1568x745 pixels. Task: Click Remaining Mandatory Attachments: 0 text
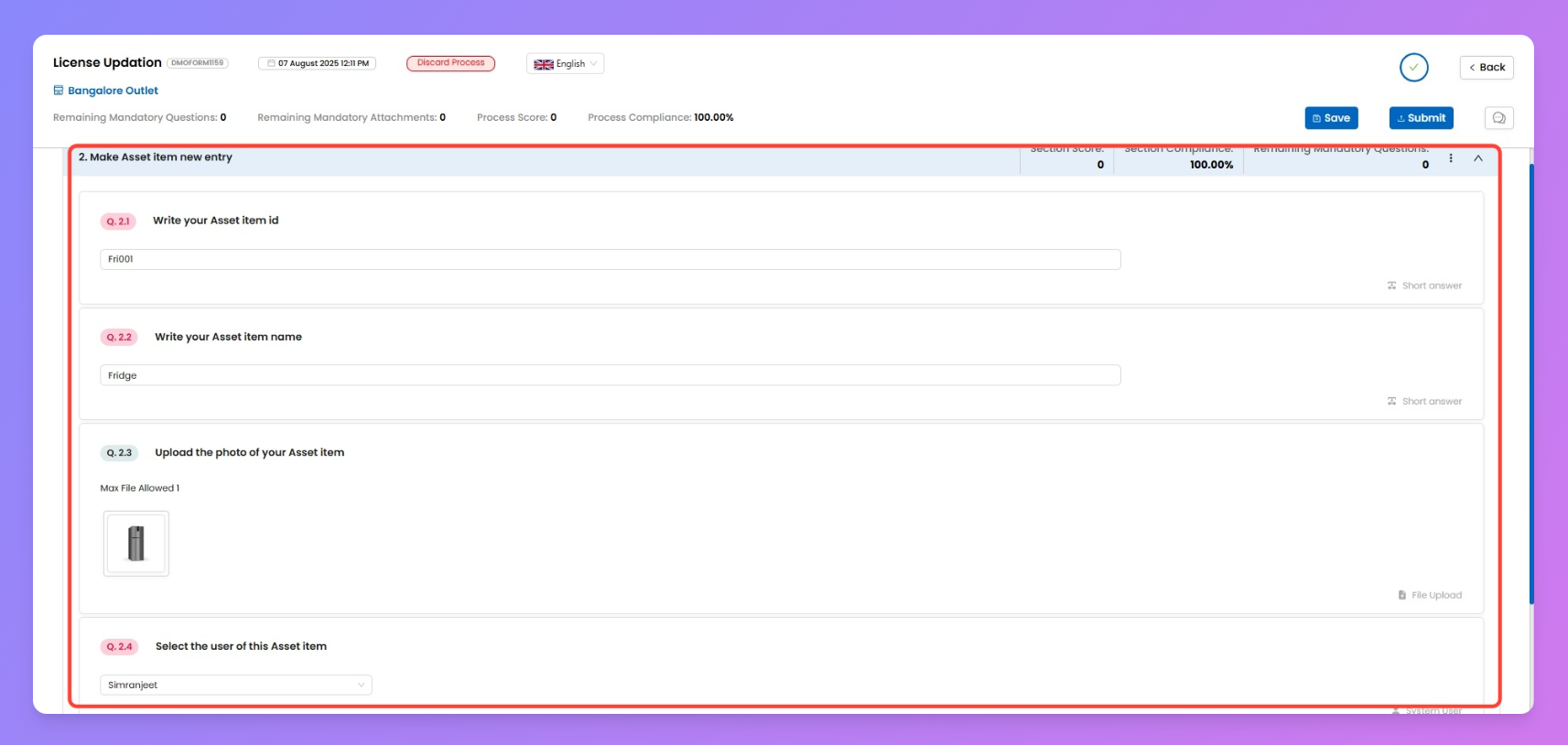tap(351, 117)
